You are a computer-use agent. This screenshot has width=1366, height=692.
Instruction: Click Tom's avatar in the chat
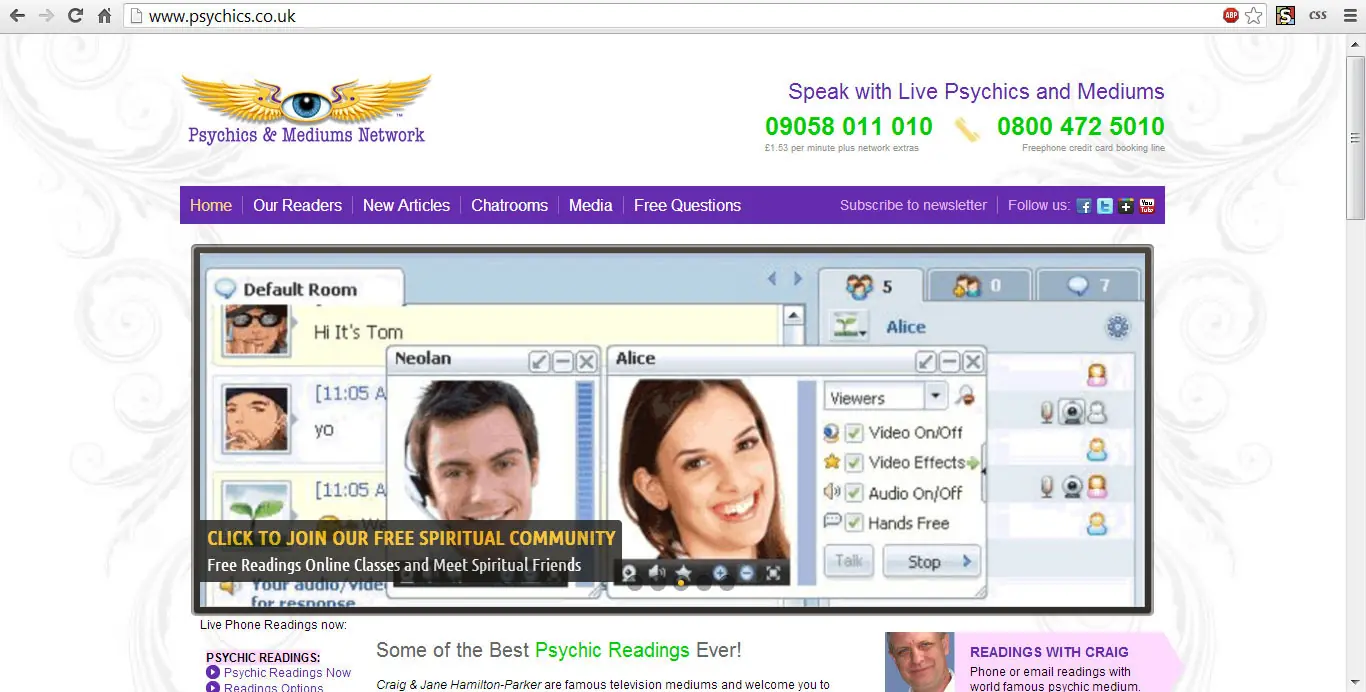(256, 330)
